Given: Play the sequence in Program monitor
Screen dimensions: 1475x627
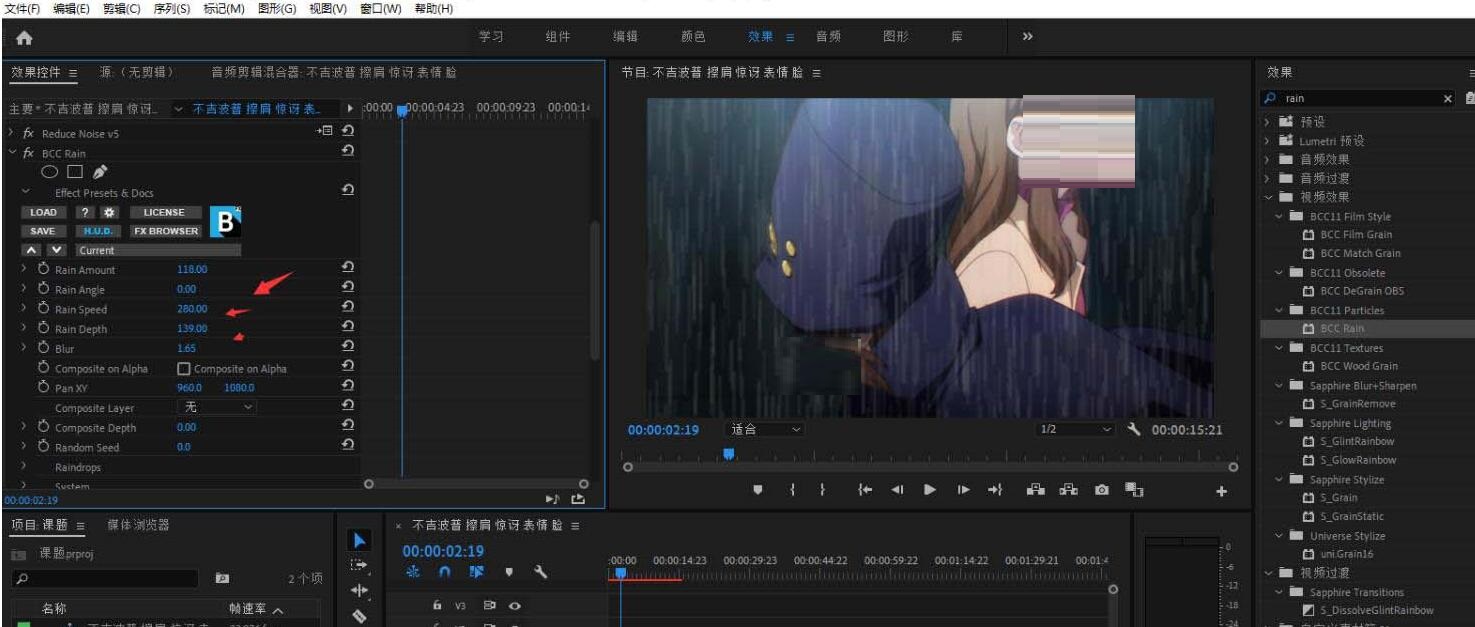Looking at the screenshot, I should tap(930, 490).
